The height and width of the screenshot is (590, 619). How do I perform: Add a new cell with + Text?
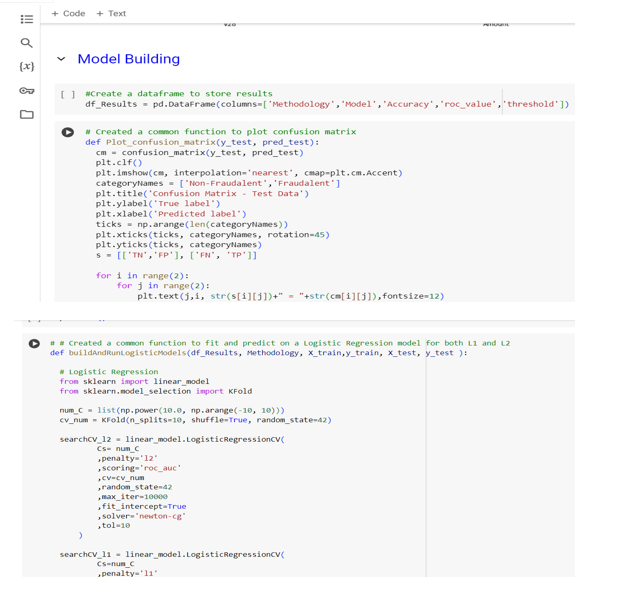click(x=111, y=13)
